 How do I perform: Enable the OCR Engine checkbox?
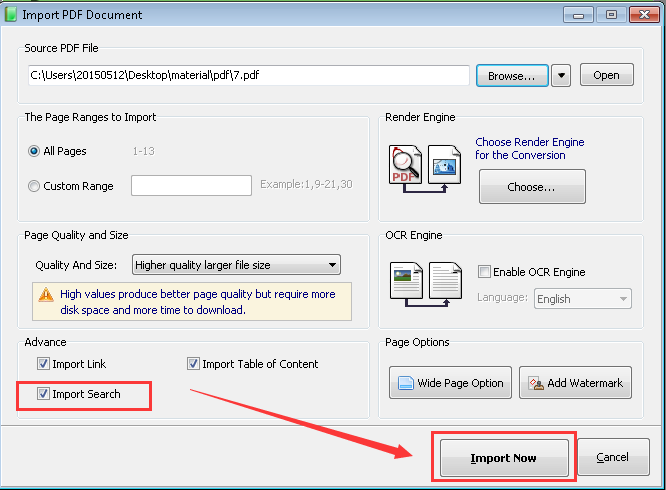484,272
